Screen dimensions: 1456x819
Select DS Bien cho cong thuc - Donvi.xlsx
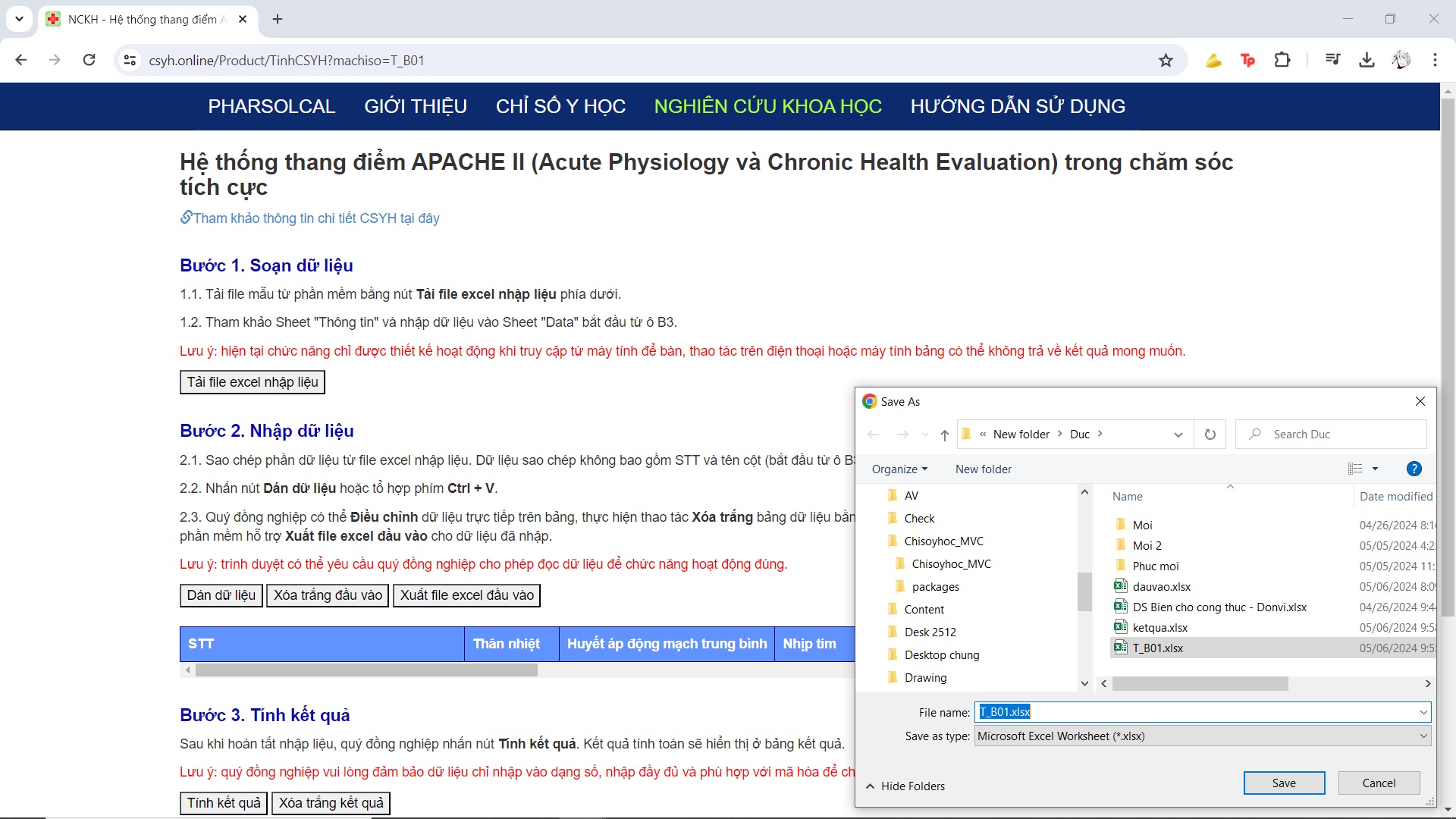pyautogui.click(x=1219, y=607)
